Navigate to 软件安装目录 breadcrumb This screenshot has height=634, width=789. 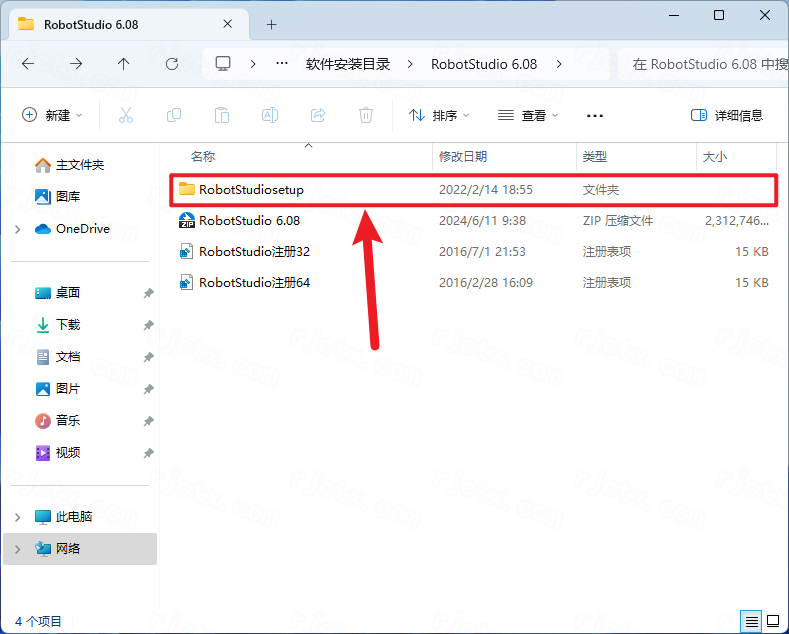click(348, 64)
